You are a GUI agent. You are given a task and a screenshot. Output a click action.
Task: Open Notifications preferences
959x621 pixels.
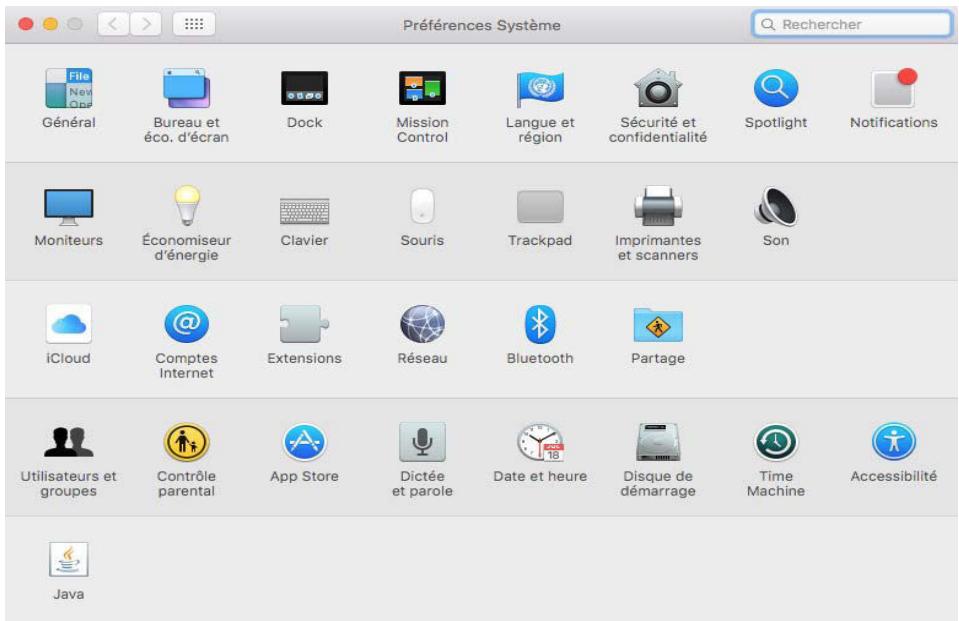[x=893, y=90]
